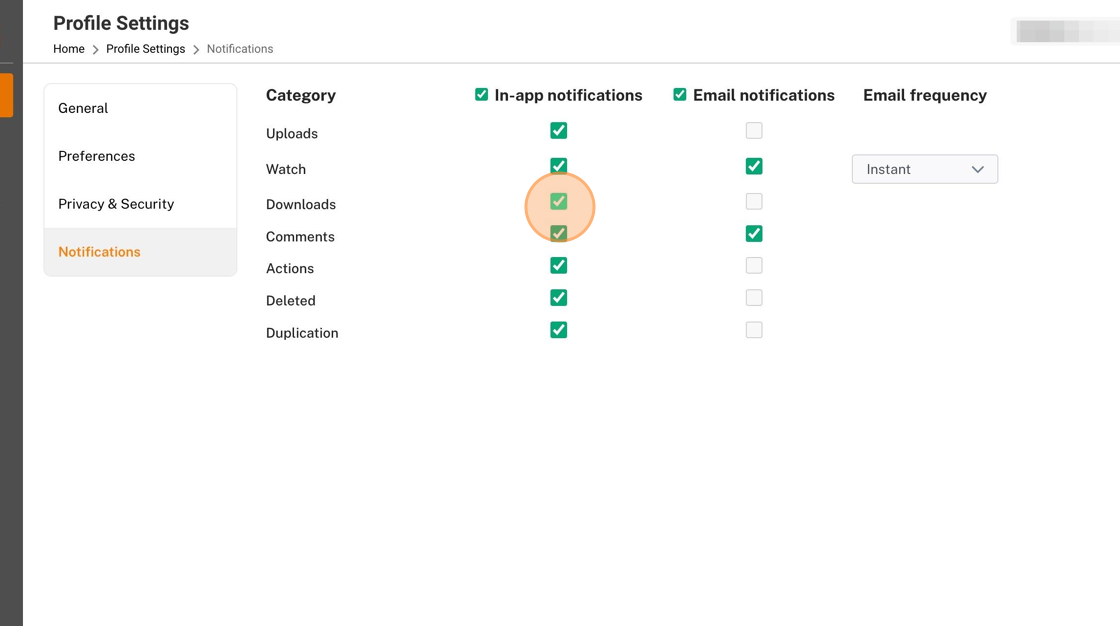The image size is (1120, 626).
Task: Disable in-app notifications for Deleted
Action: pyautogui.click(x=559, y=298)
